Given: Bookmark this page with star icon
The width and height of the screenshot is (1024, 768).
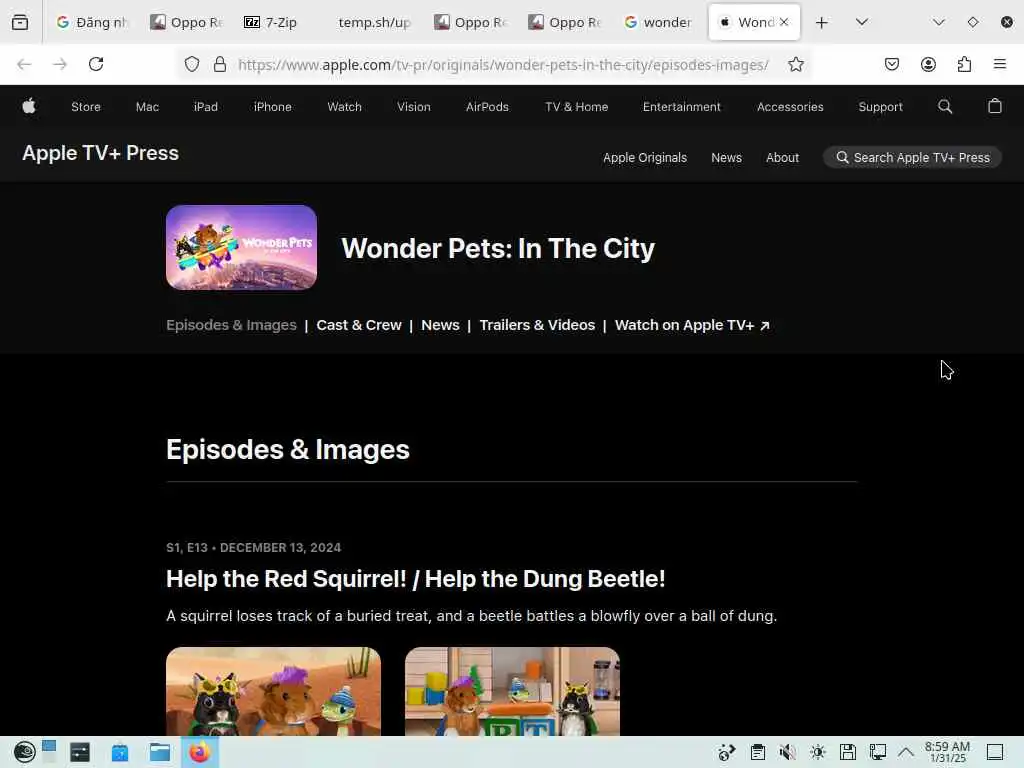Looking at the screenshot, I should coord(795,64).
